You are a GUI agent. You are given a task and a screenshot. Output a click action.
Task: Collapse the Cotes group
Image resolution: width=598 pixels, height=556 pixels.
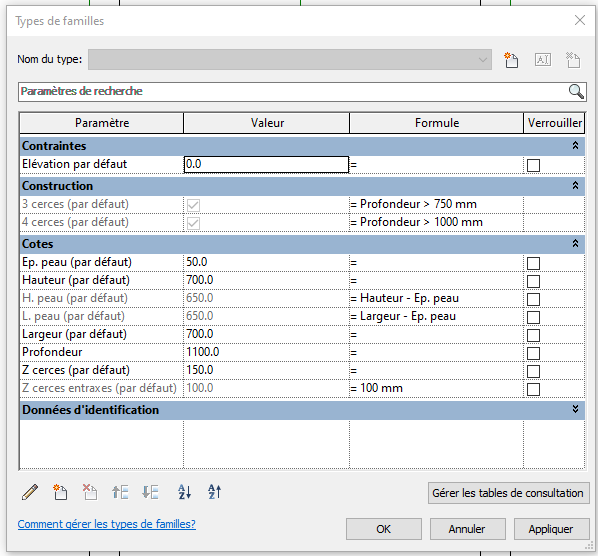tap(575, 244)
